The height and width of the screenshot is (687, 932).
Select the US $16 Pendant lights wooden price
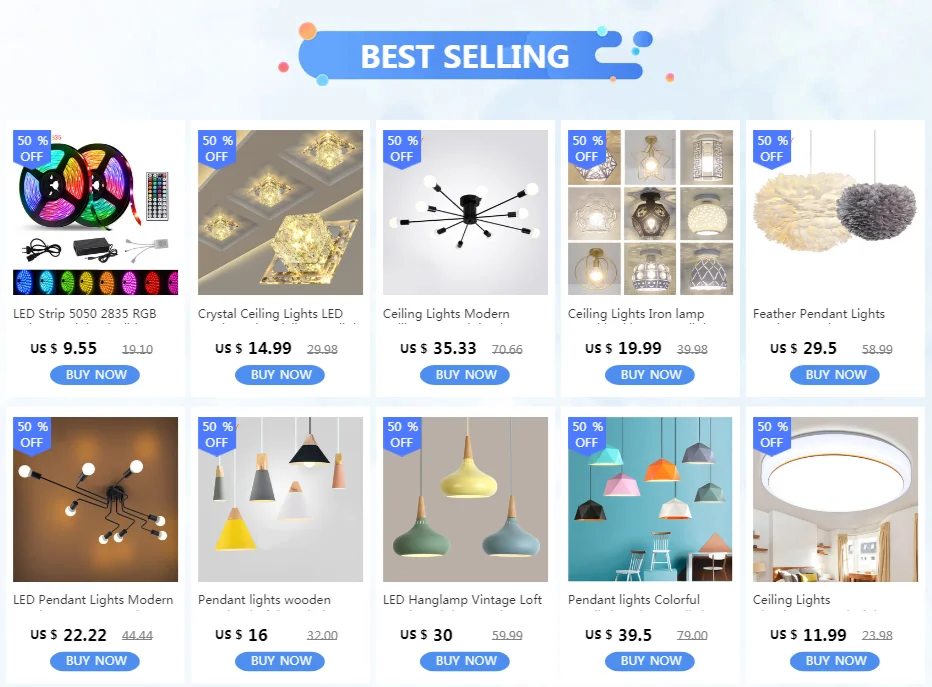tap(241, 635)
